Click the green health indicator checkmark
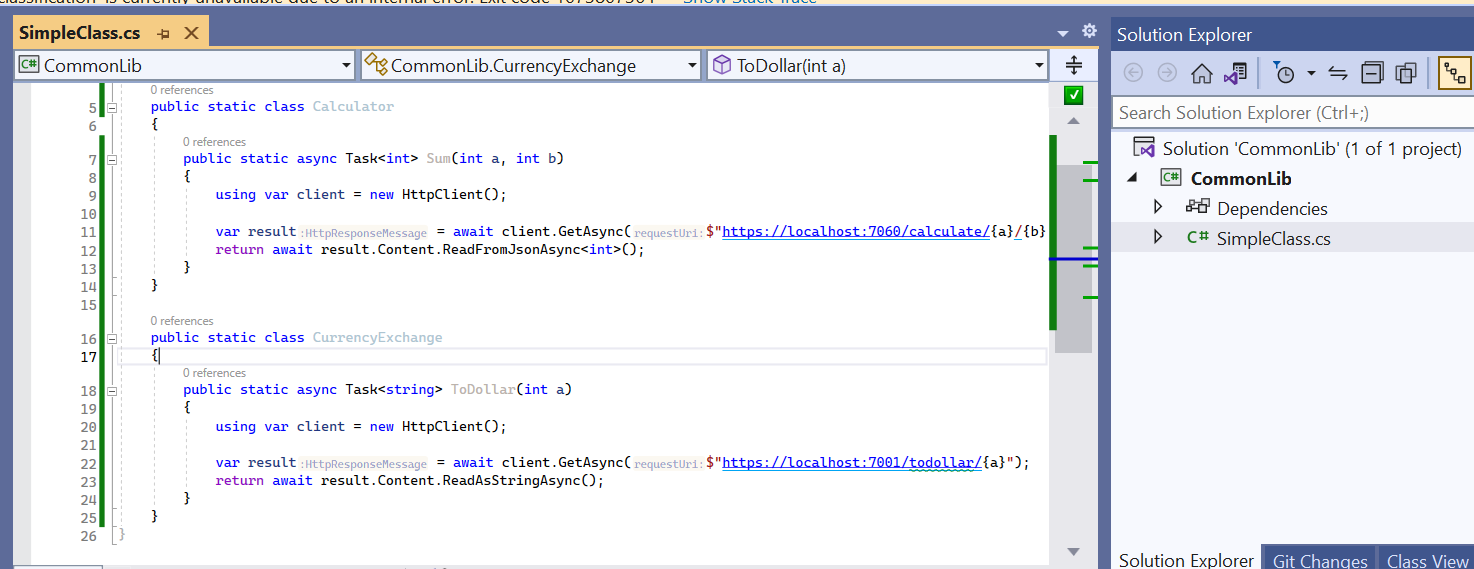The height and width of the screenshot is (569, 1474). point(1073,95)
